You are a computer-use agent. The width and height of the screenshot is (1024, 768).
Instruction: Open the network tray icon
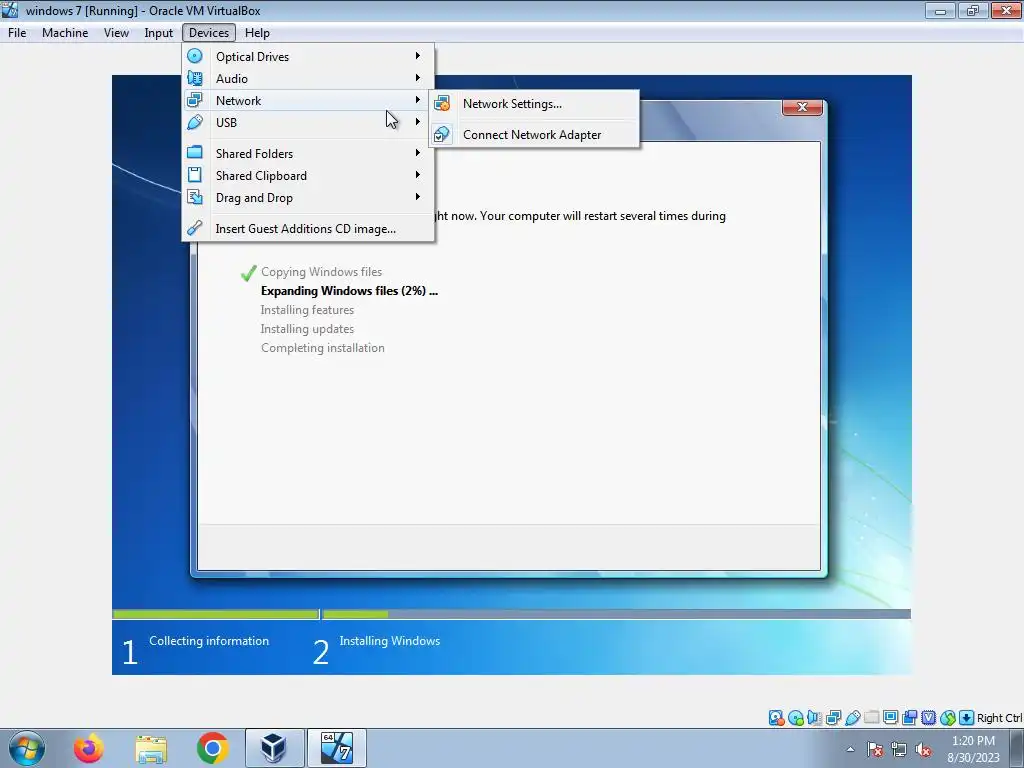tap(899, 749)
